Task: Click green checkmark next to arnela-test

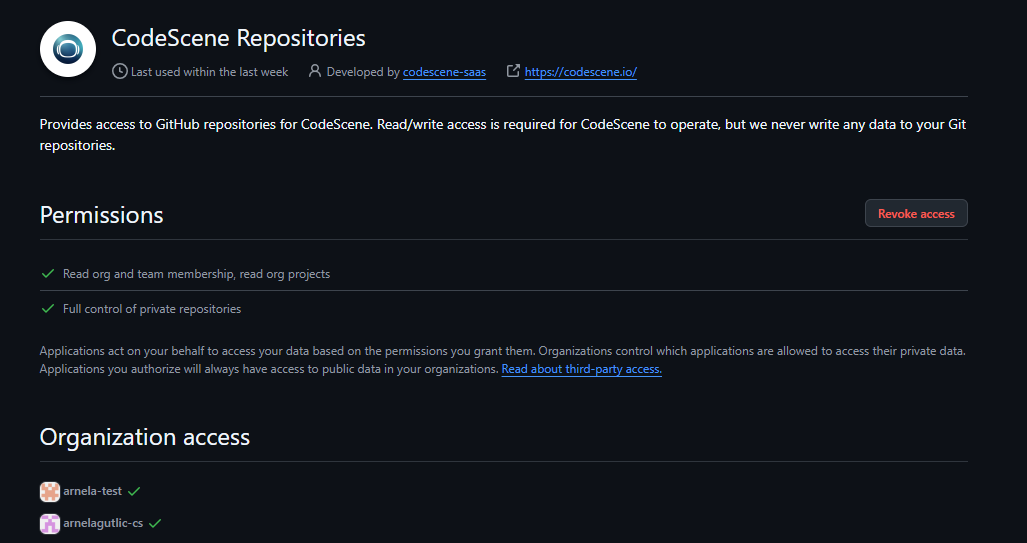Action: [x=134, y=491]
